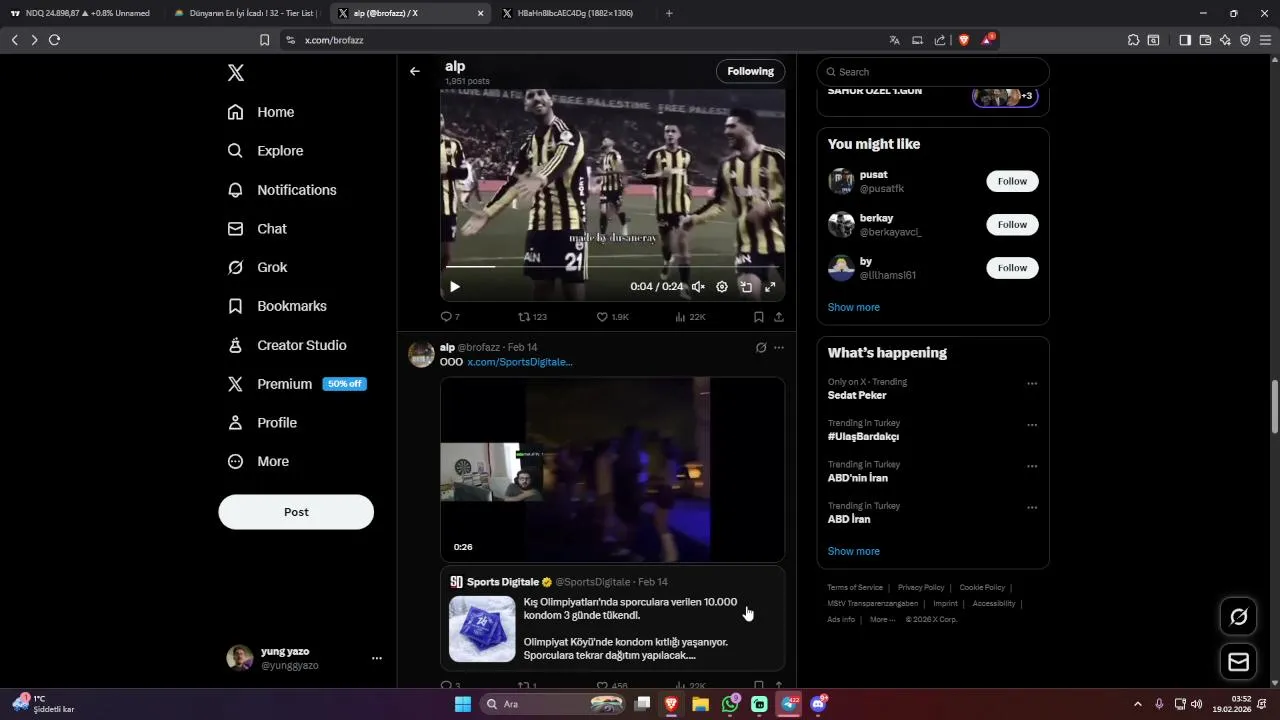
Task: Open the 0:26 video thumbnail
Action: tap(612, 469)
